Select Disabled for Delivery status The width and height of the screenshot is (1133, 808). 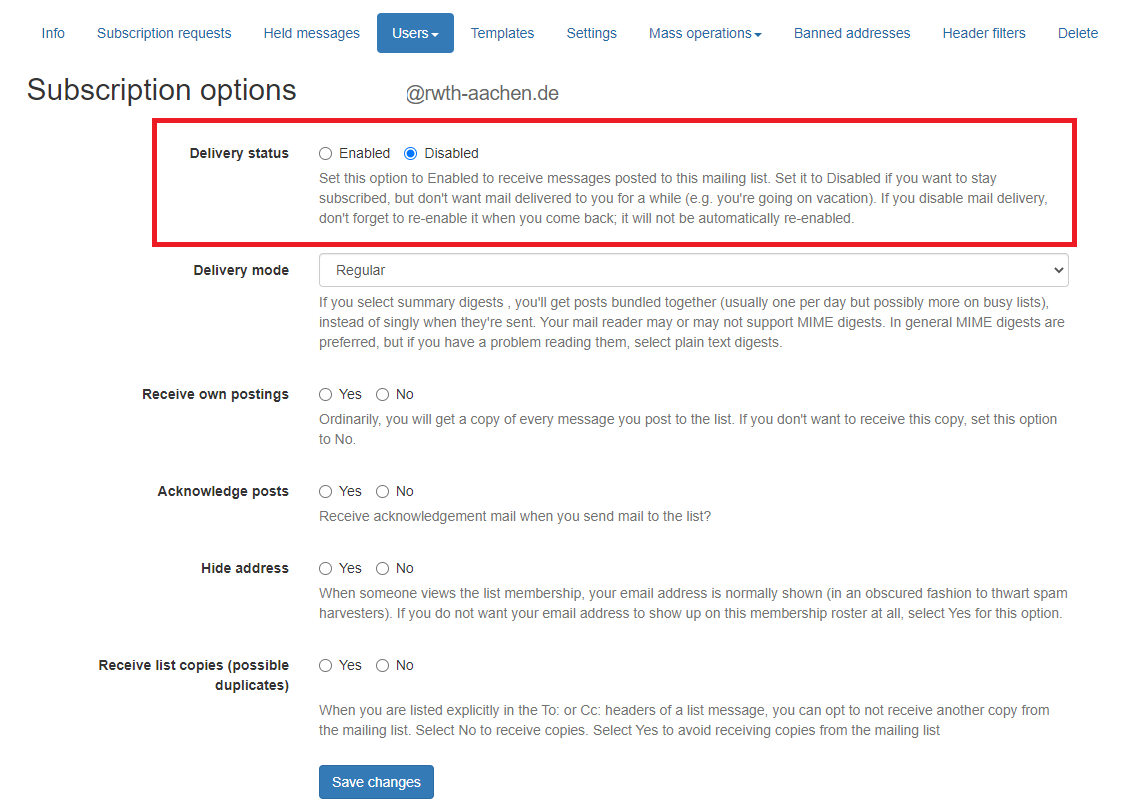pos(411,154)
